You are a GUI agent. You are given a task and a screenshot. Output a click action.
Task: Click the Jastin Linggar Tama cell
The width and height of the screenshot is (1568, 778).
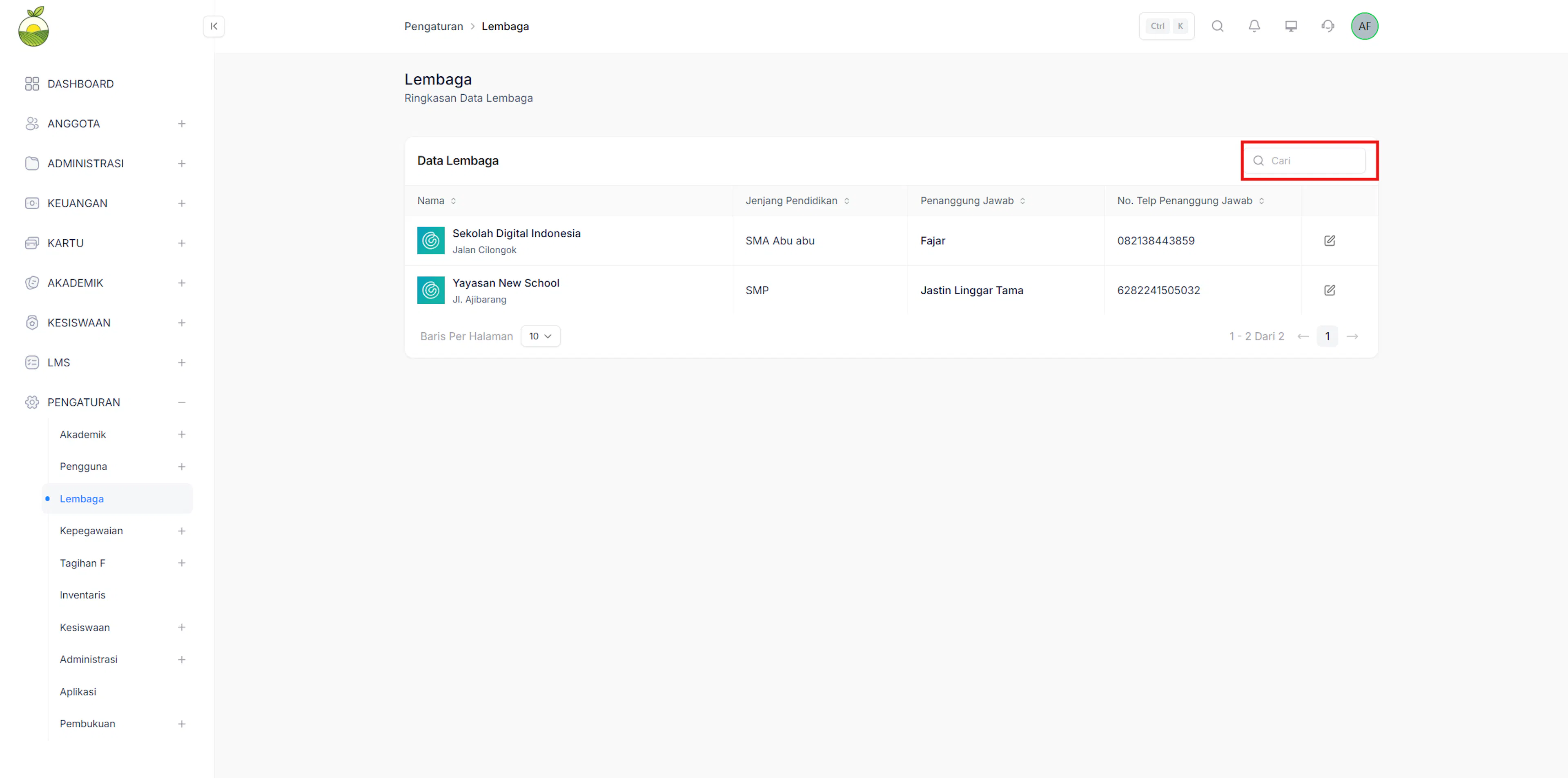tap(971, 290)
